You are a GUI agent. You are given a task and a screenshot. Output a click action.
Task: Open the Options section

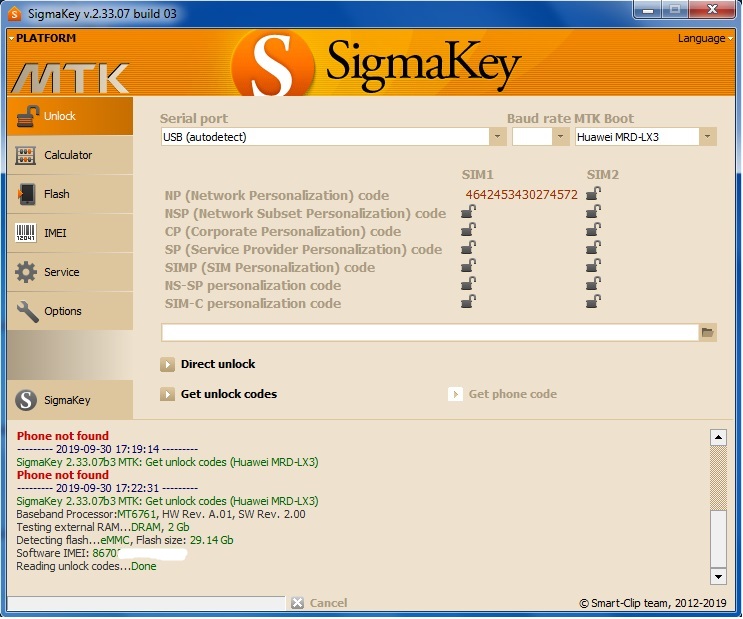click(70, 311)
